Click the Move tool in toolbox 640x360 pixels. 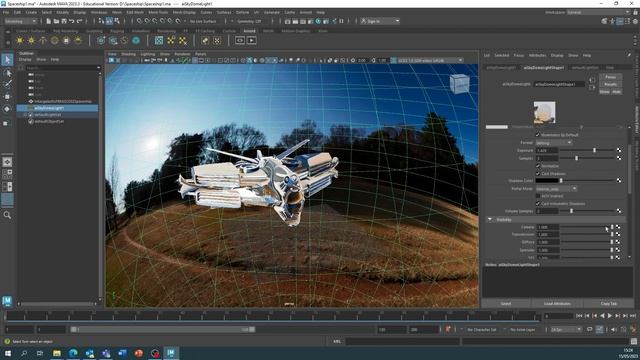click(7, 97)
